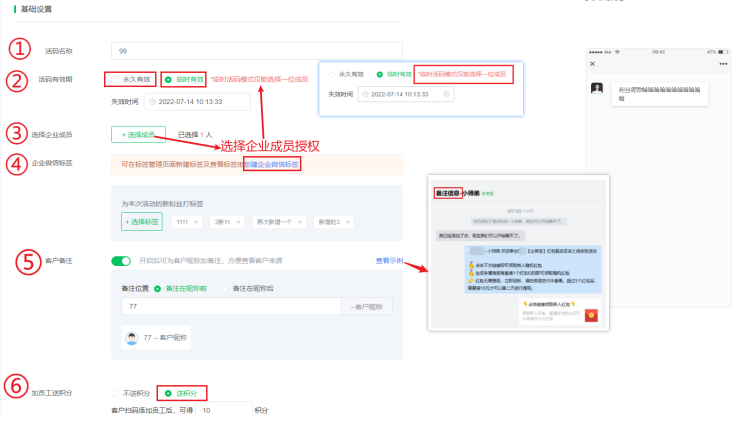Click the 基础设置 section heading
The image size is (750, 424).
click(x=36, y=9)
